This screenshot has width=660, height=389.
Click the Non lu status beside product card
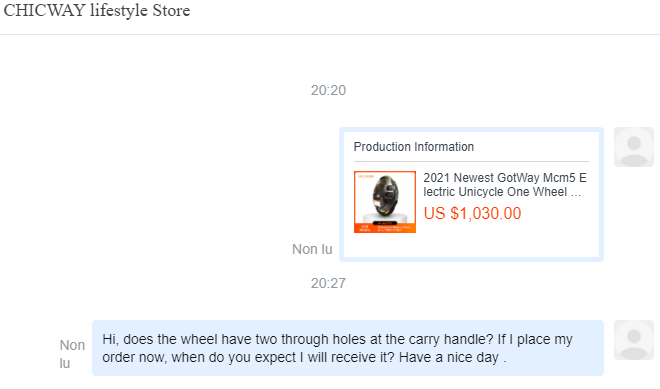312,249
